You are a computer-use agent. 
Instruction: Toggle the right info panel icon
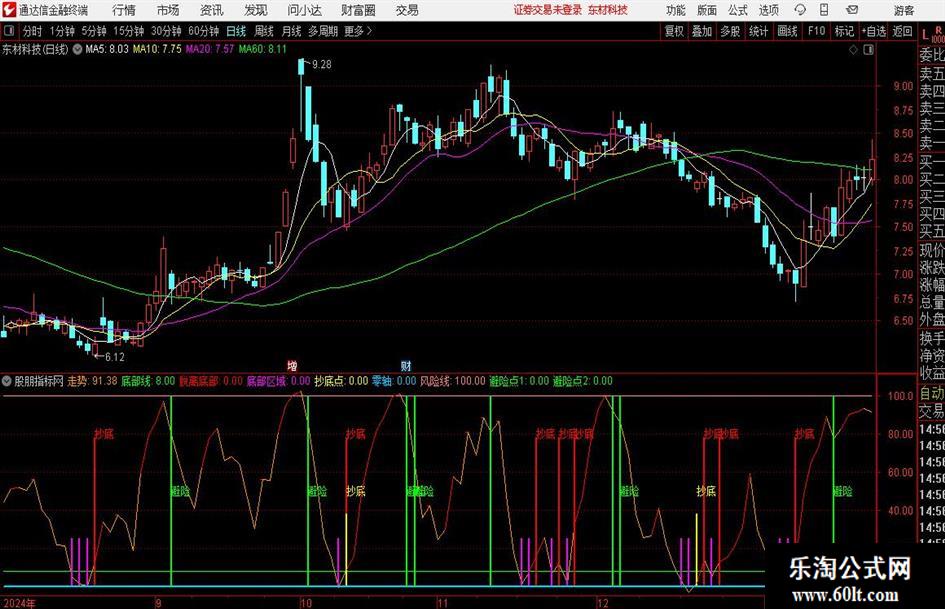868,50
